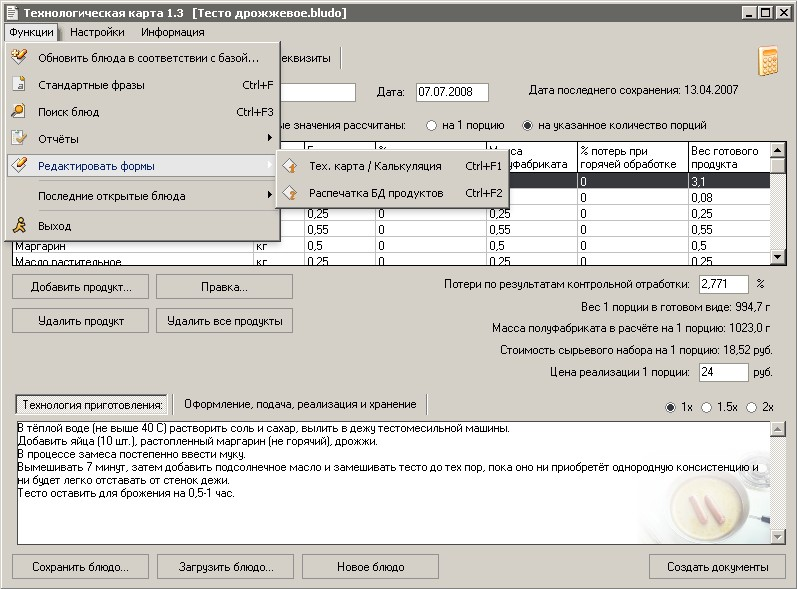Click the Цена реализации price input field
Screen dimensions: 797x589
pyautogui.click(x=723, y=372)
